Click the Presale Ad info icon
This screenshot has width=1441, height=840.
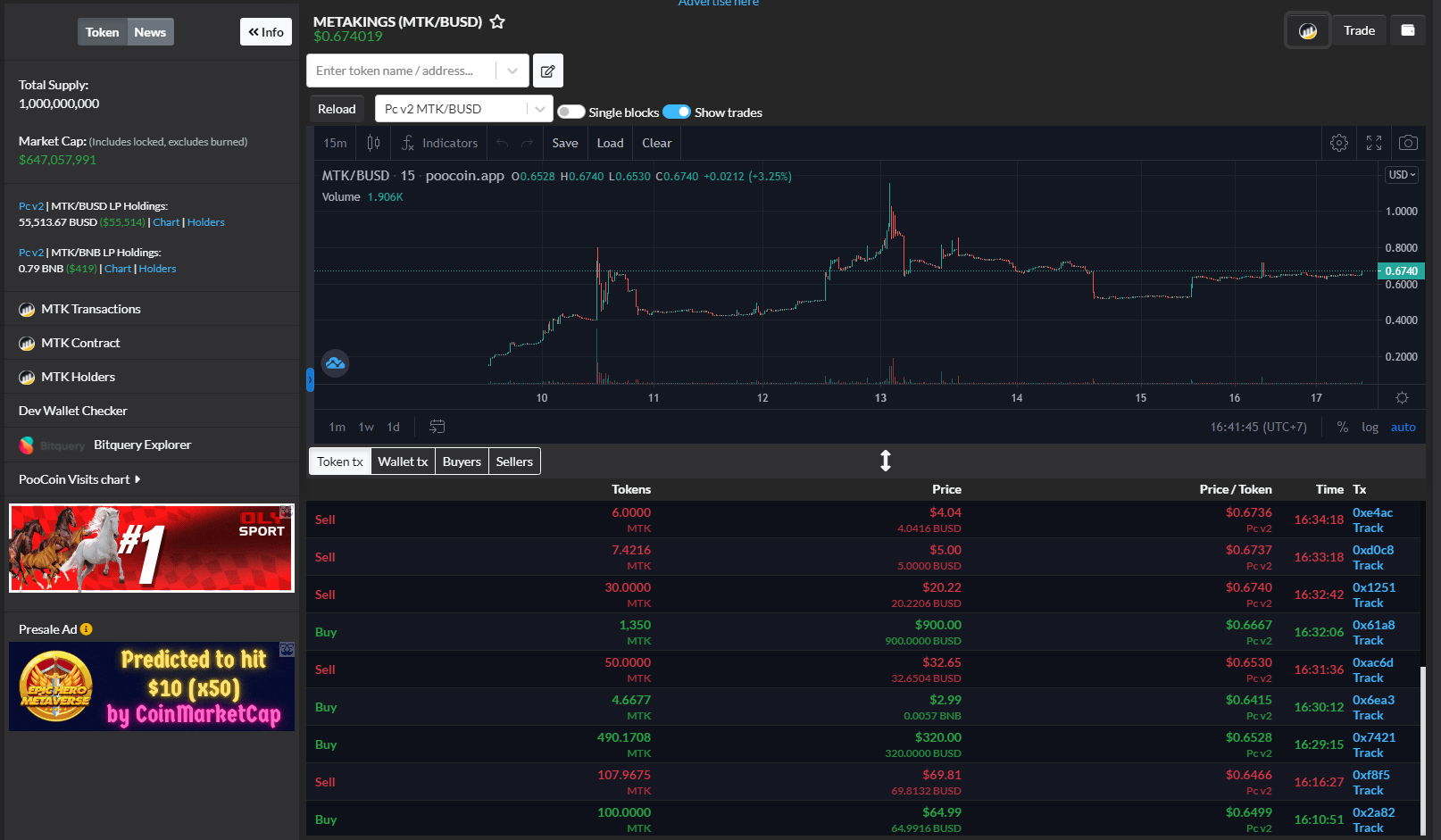click(x=87, y=629)
